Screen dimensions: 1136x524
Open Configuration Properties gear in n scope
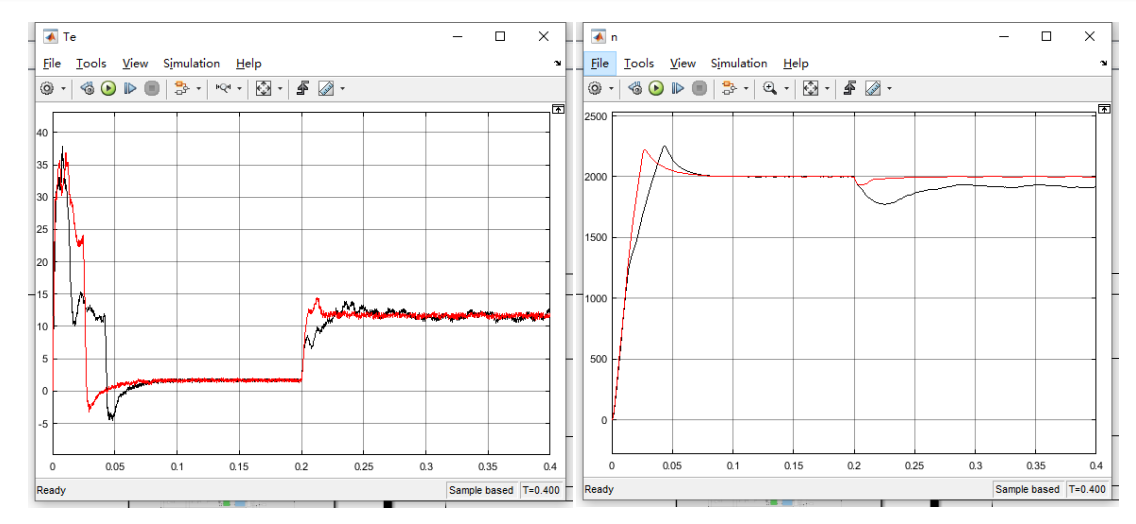click(x=595, y=88)
